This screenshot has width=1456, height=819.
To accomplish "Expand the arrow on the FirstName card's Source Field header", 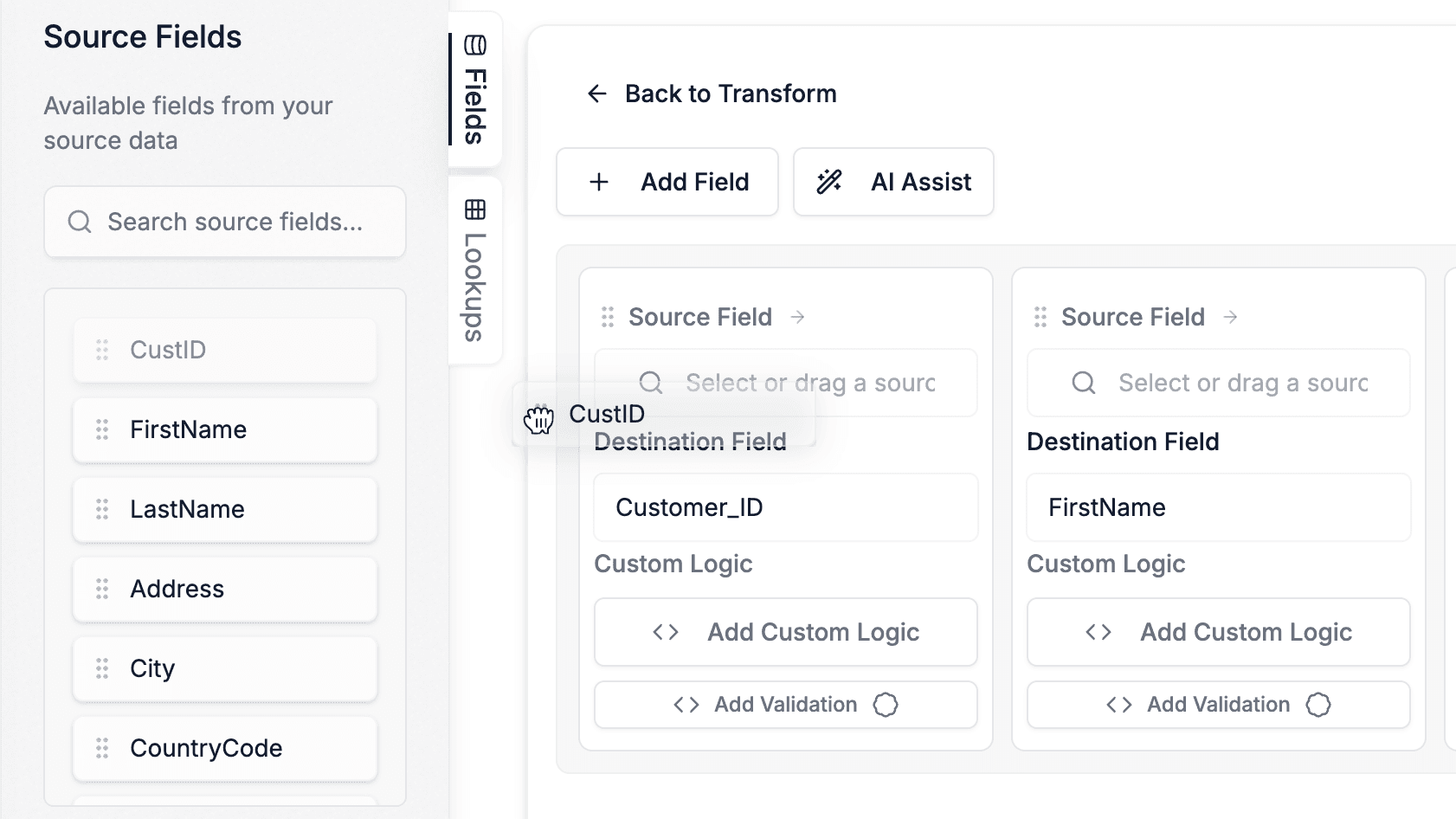I will 1229,316.
